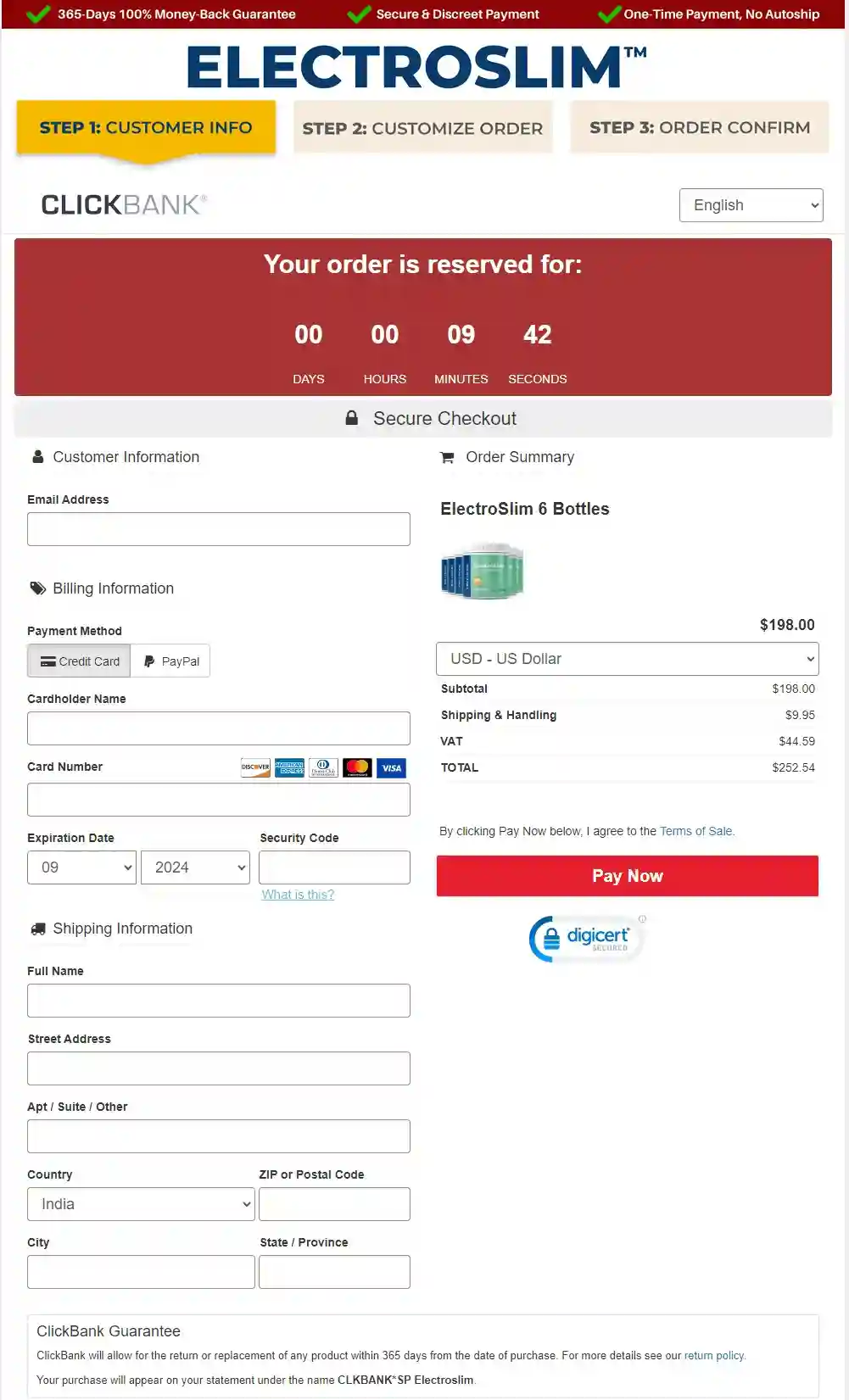Open the expiration month dropdown showing 09
The image size is (849, 1400).
tap(81, 867)
